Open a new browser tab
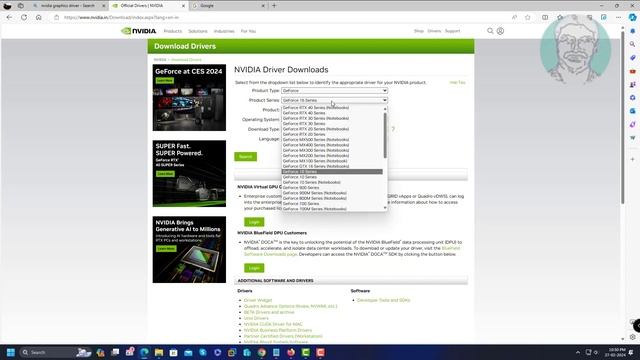This screenshot has width=640, height=360. click(274, 6)
